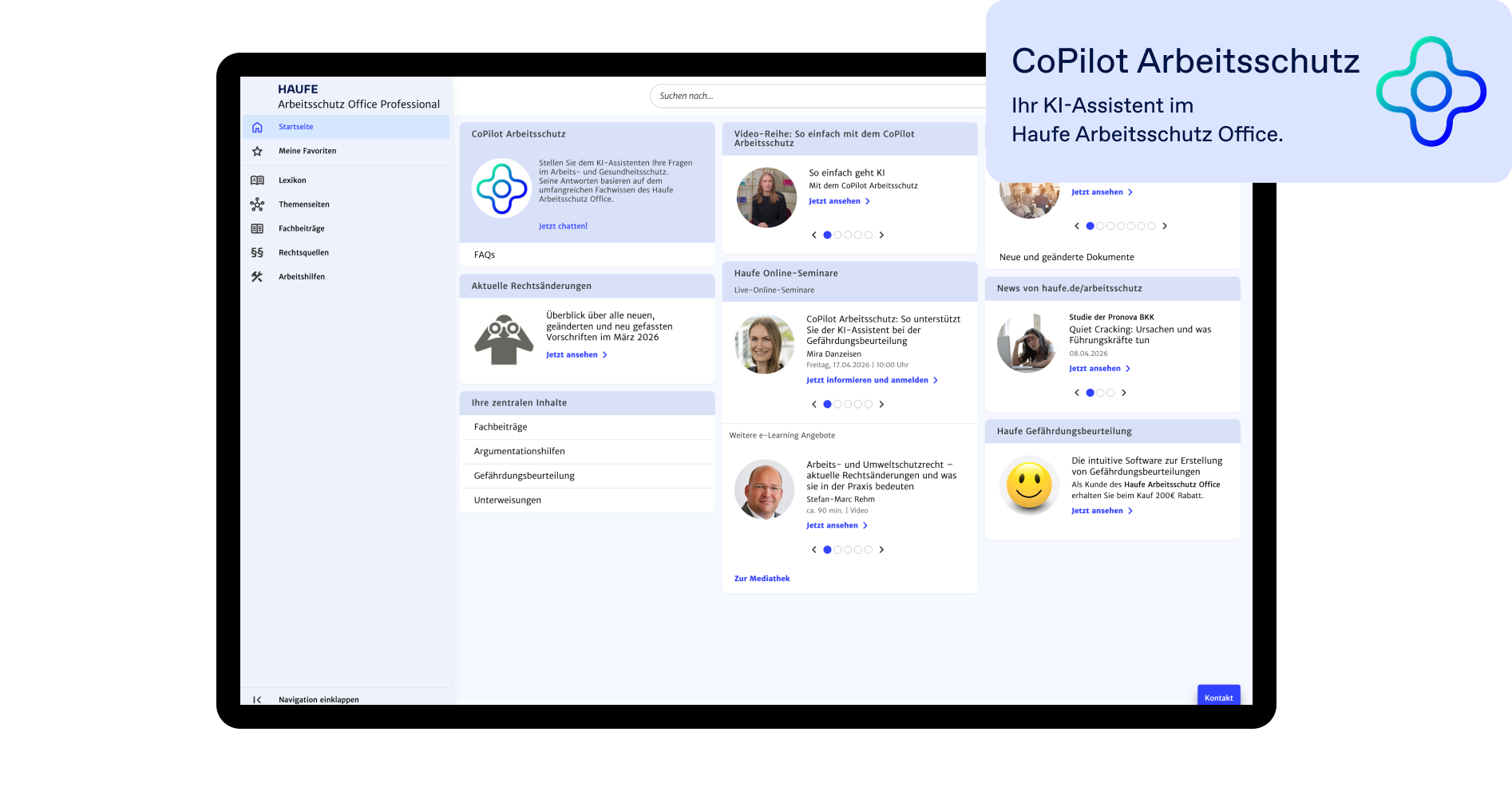Screen dimensions: 1512x803
Task: Click the Startseite home icon
Action: [257, 127]
